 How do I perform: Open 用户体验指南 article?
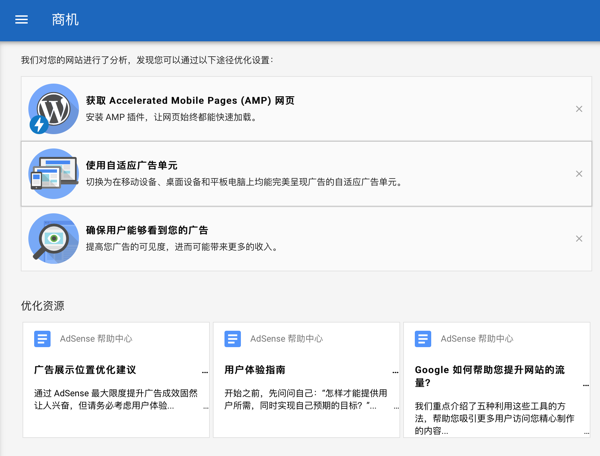pyautogui.click(x=255, y=370)
